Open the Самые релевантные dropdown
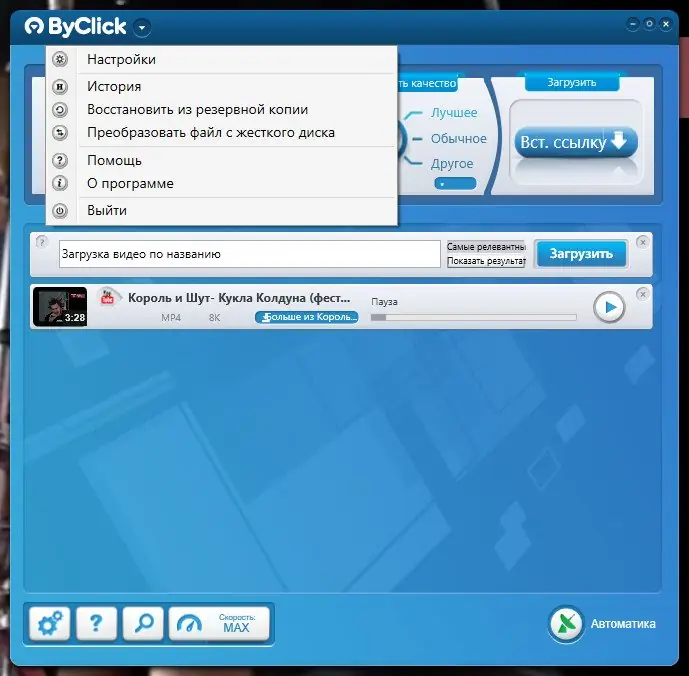Screen dimensions: 689x676 (x=486, y=247)
